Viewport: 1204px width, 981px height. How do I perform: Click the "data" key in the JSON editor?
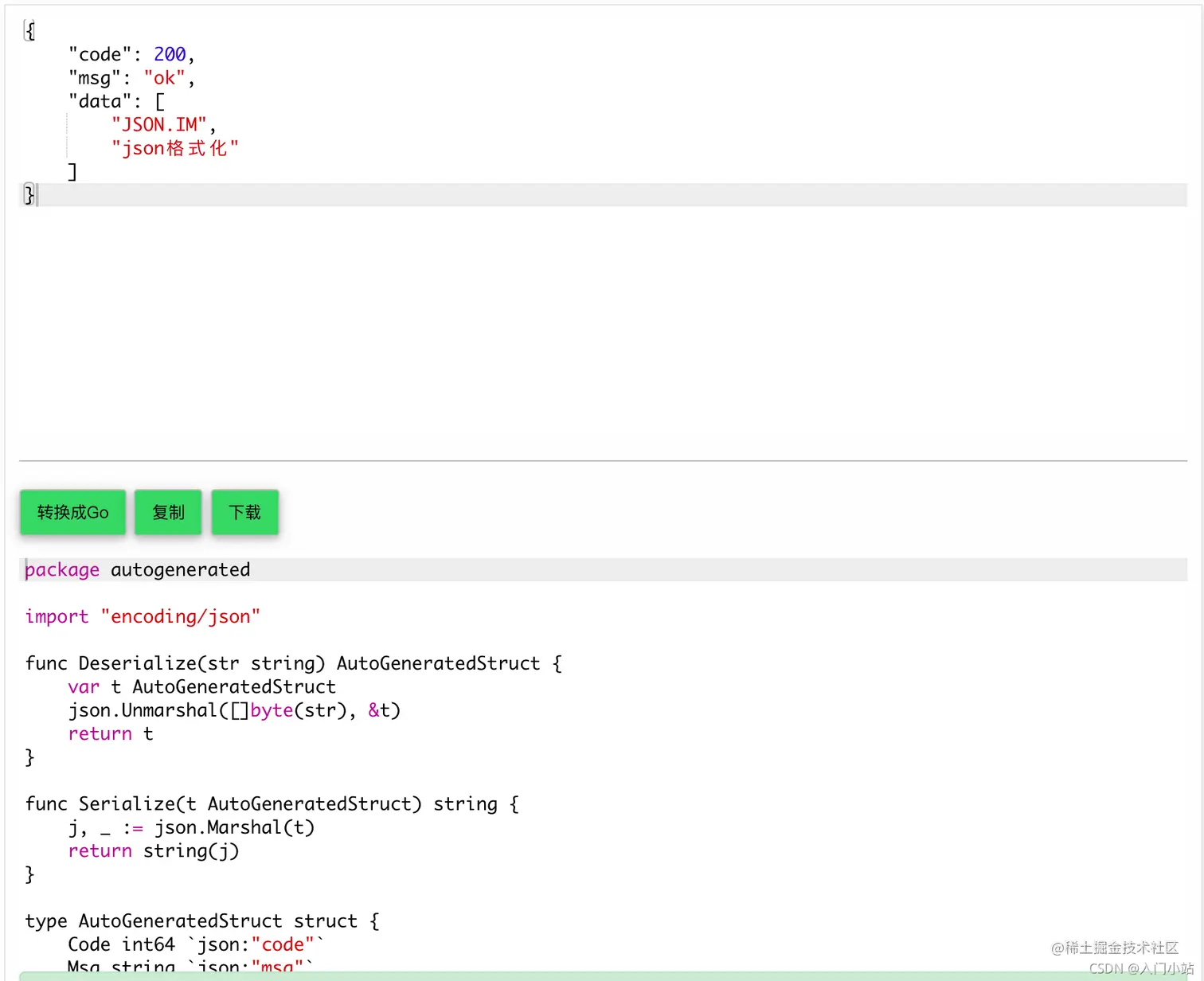[100, 100]
